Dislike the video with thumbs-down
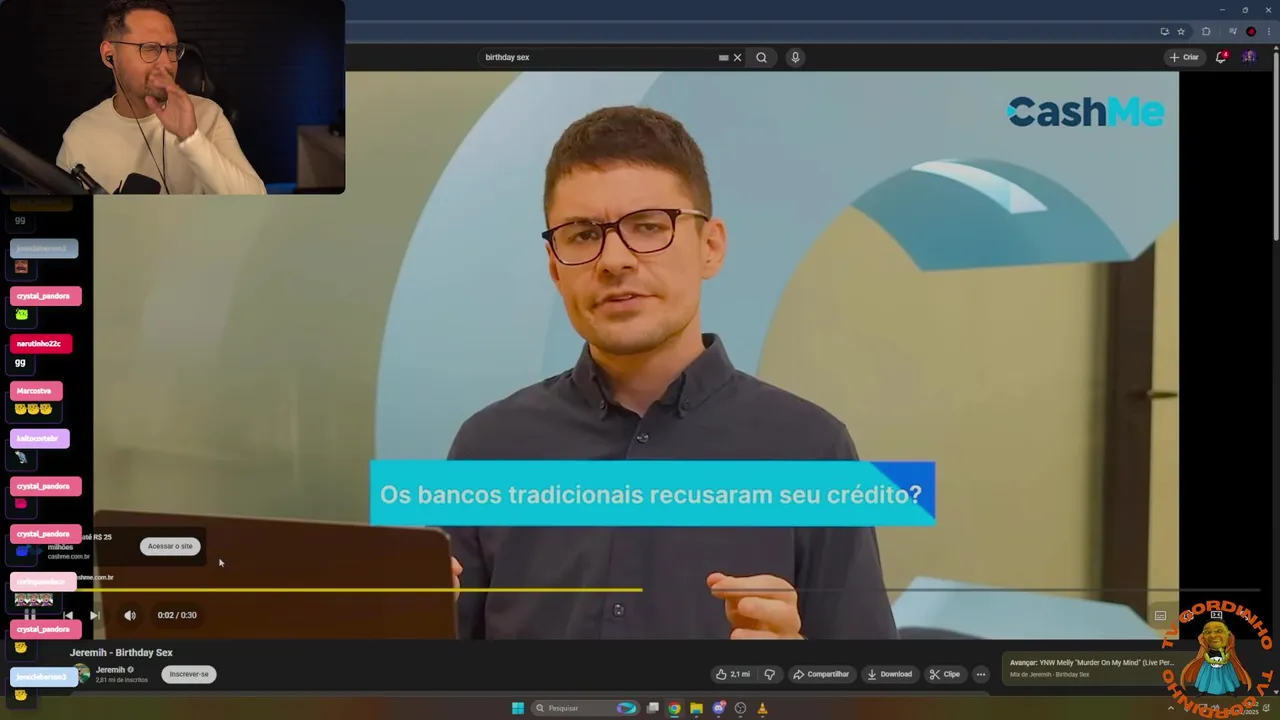The height and width of the screenshot is (720, 1280). tap(769, 674)
